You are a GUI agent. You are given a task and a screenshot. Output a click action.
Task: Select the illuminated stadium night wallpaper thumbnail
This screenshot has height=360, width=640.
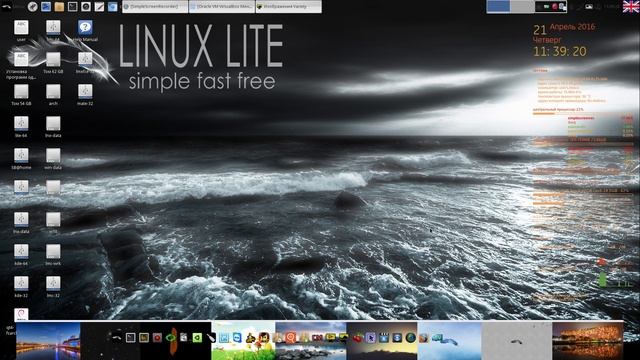click(588, 341)
